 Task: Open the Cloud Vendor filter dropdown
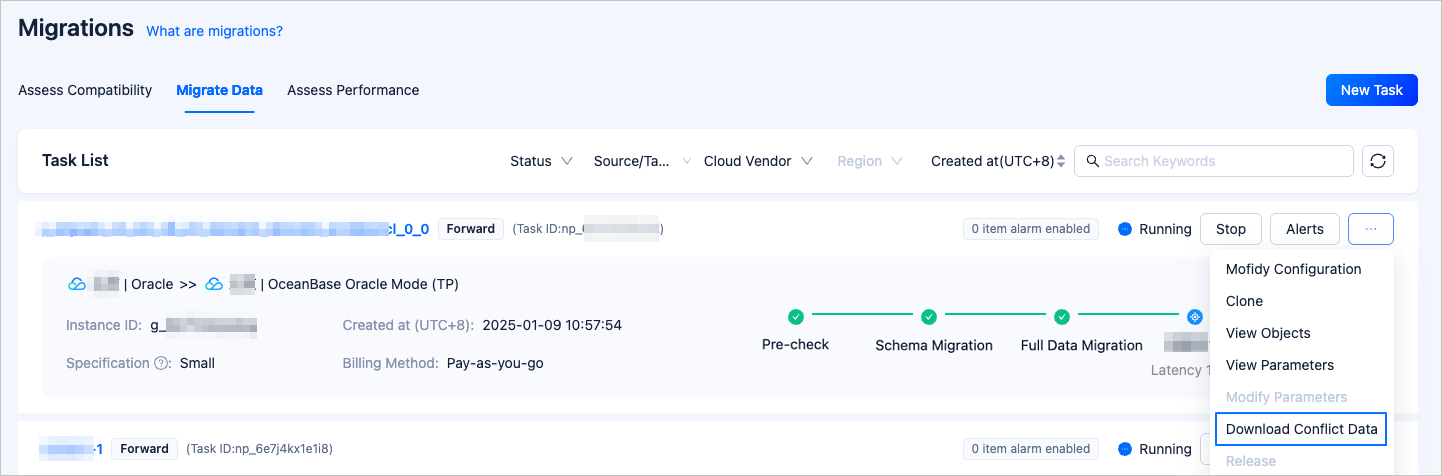[758, 161]
